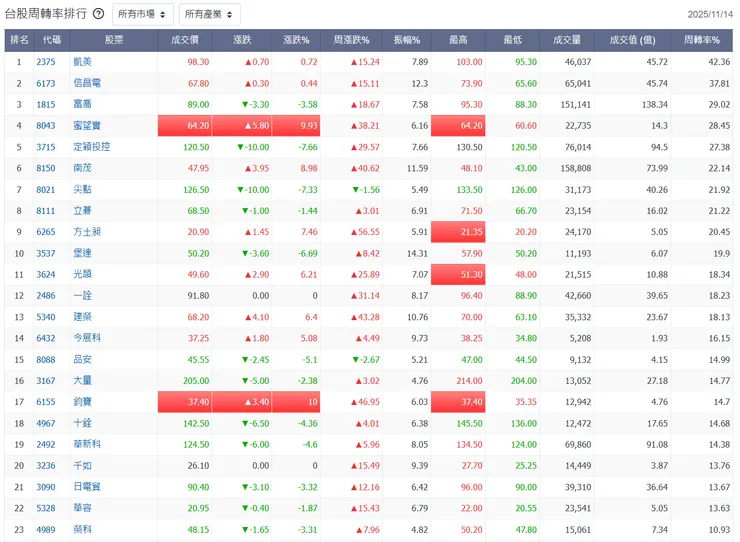Open stock code 8150 link

point(46,169)
